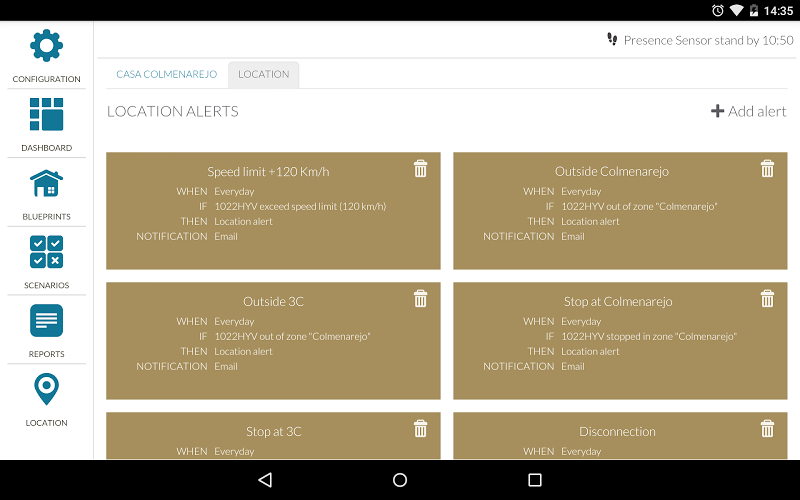Click the SCENARIOS label in sidebar

coord(46,285)
